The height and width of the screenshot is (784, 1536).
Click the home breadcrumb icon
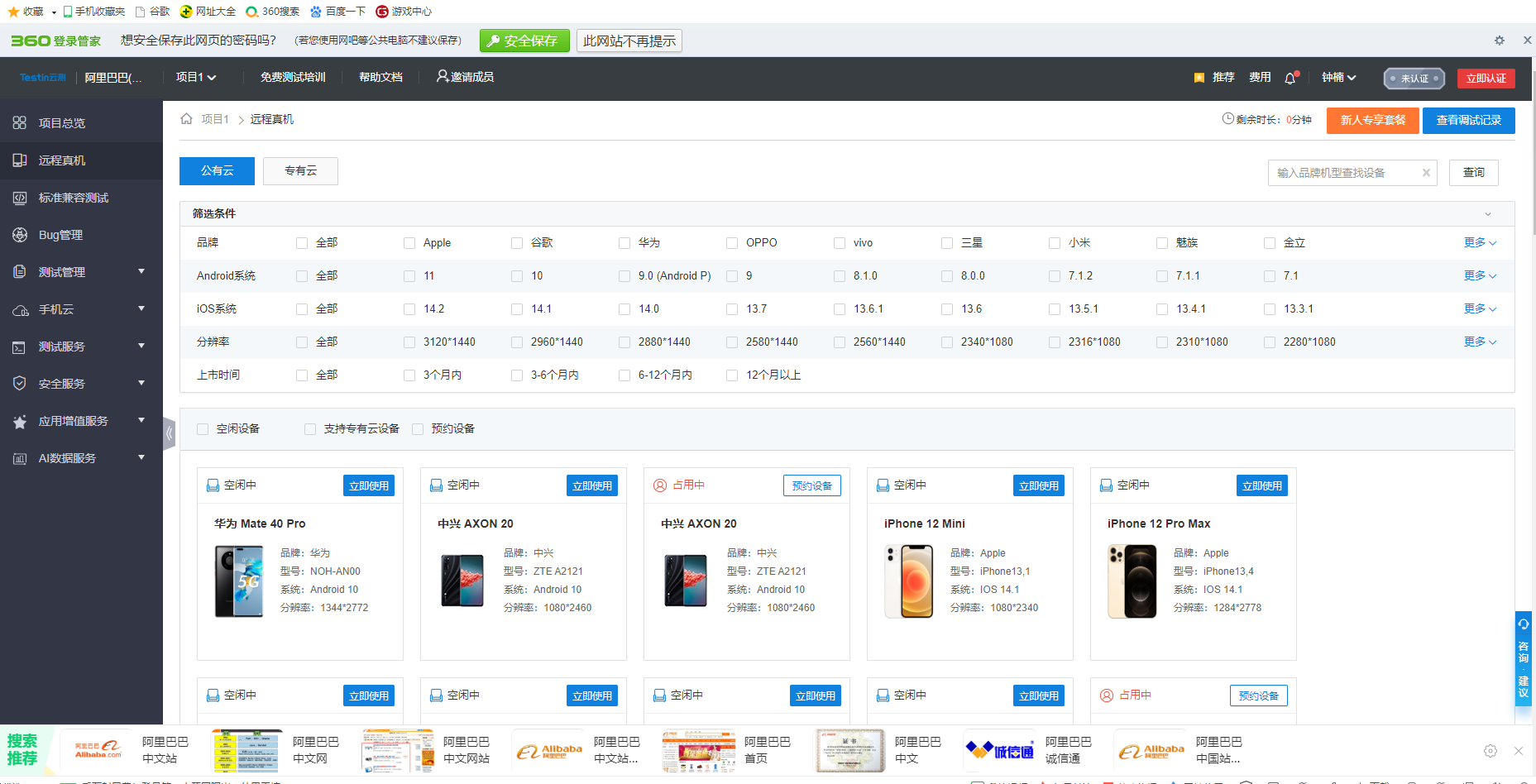(x=187, y=119)
